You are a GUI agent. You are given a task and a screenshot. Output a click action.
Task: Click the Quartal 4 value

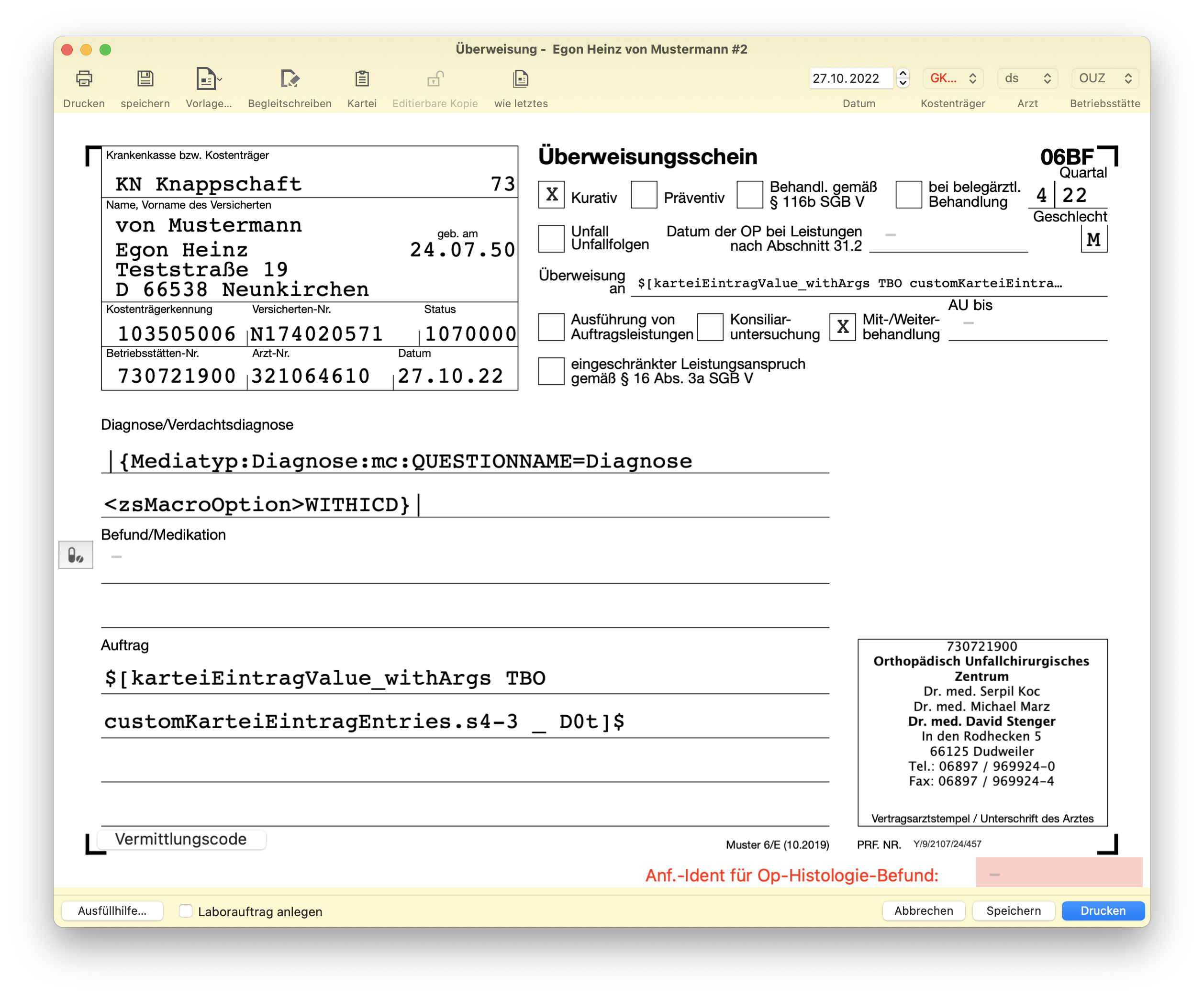click(x=1041, y=196)
